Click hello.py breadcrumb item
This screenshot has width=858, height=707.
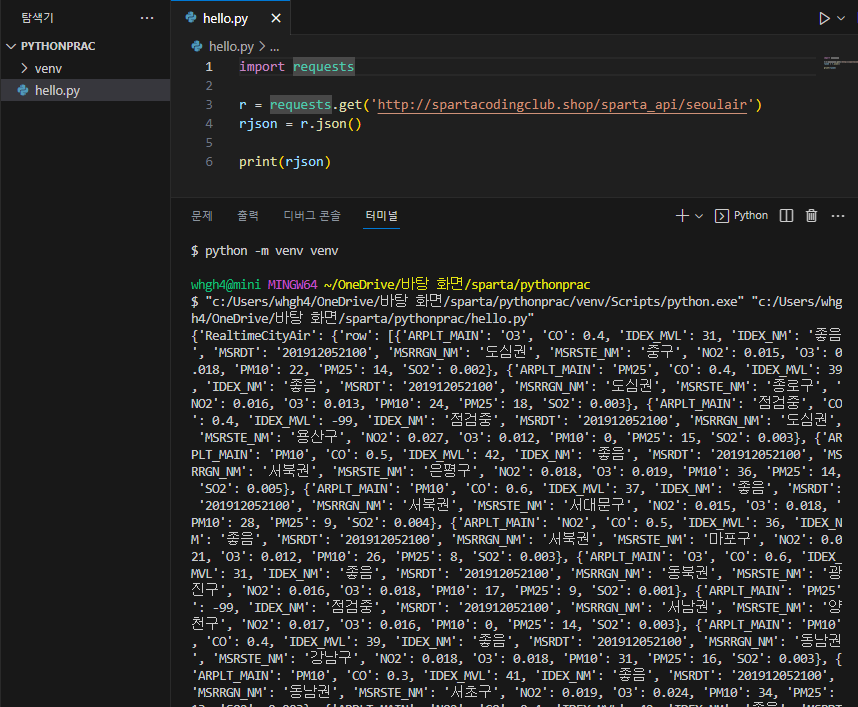[x=231, y=47]
